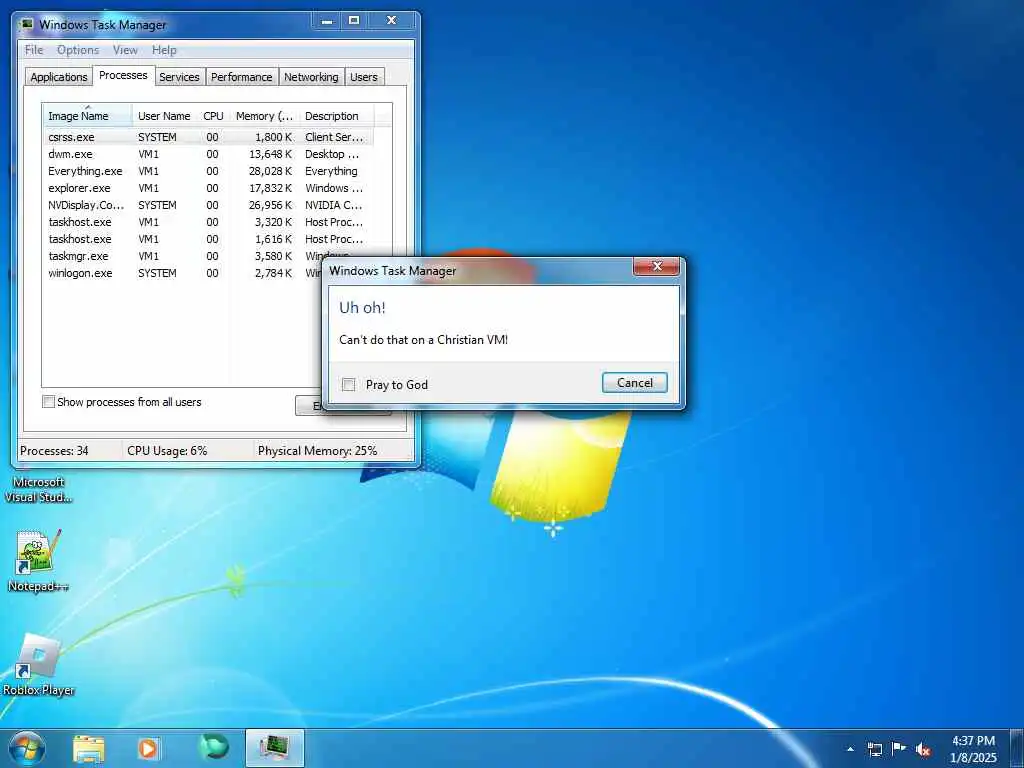Click Show desktop strip on taskbar

pyautogui.click(x=1017, y=748)
